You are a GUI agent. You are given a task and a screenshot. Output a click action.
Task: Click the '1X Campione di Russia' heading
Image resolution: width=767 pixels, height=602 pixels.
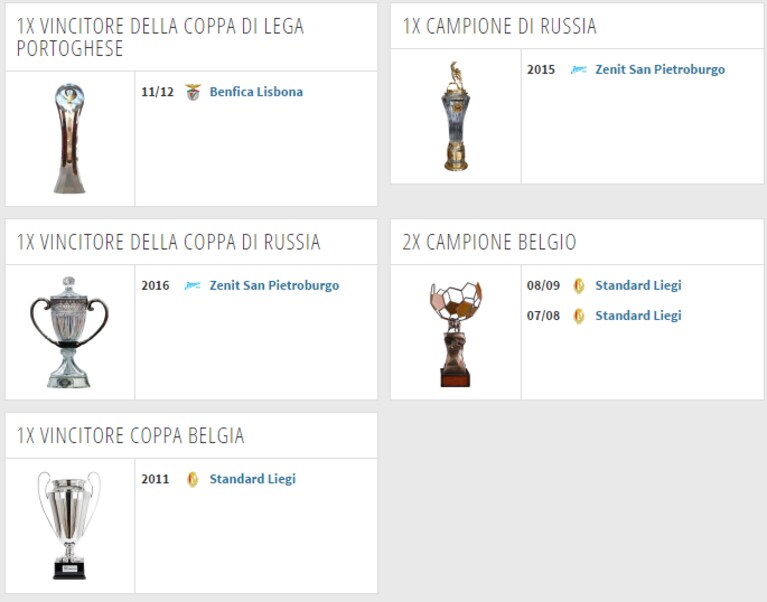[499, 26]
